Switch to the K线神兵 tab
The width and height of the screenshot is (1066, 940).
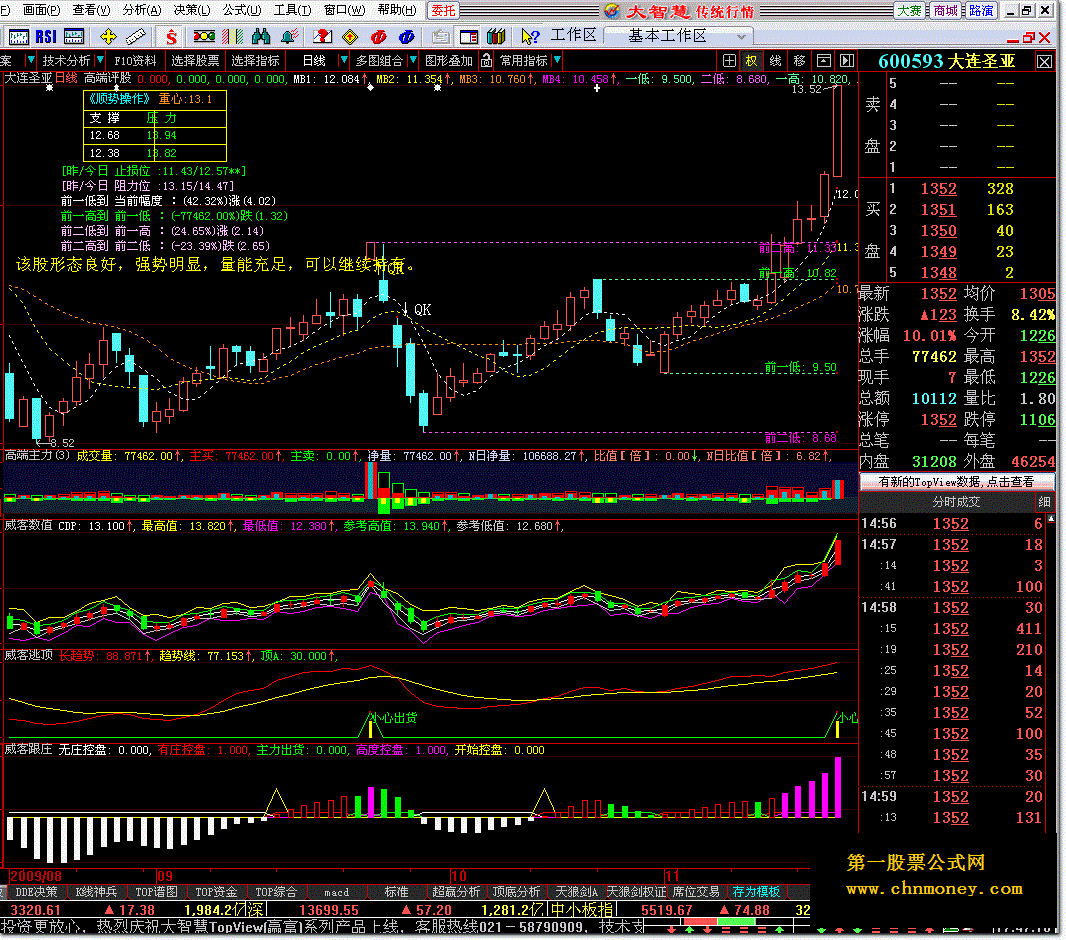[96, 892]
